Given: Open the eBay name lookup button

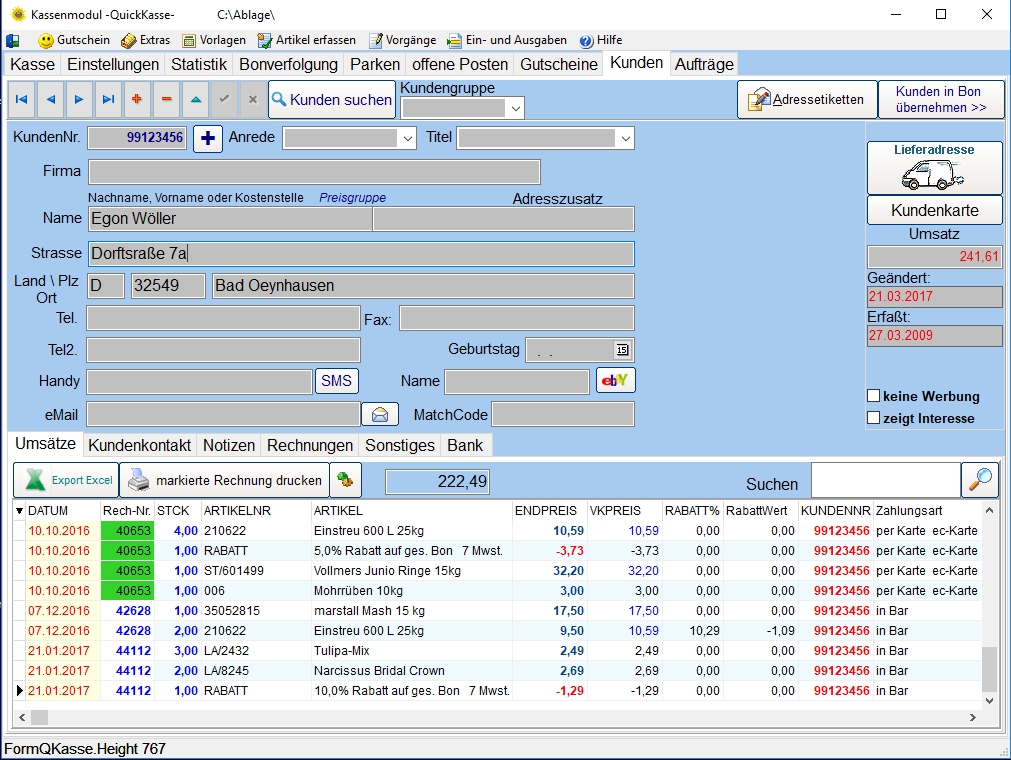Looking at the screenshot, I should (615, 380).
